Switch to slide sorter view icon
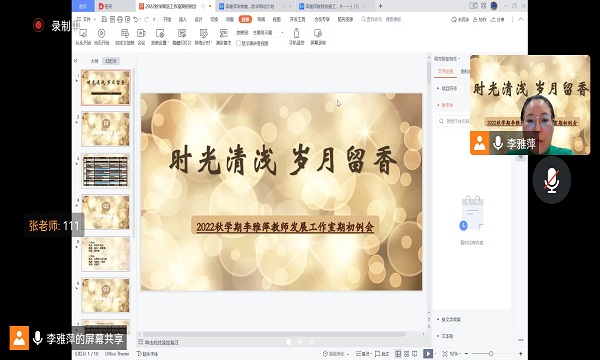This screenshot has height=360, width=600. tap(406, 354)
